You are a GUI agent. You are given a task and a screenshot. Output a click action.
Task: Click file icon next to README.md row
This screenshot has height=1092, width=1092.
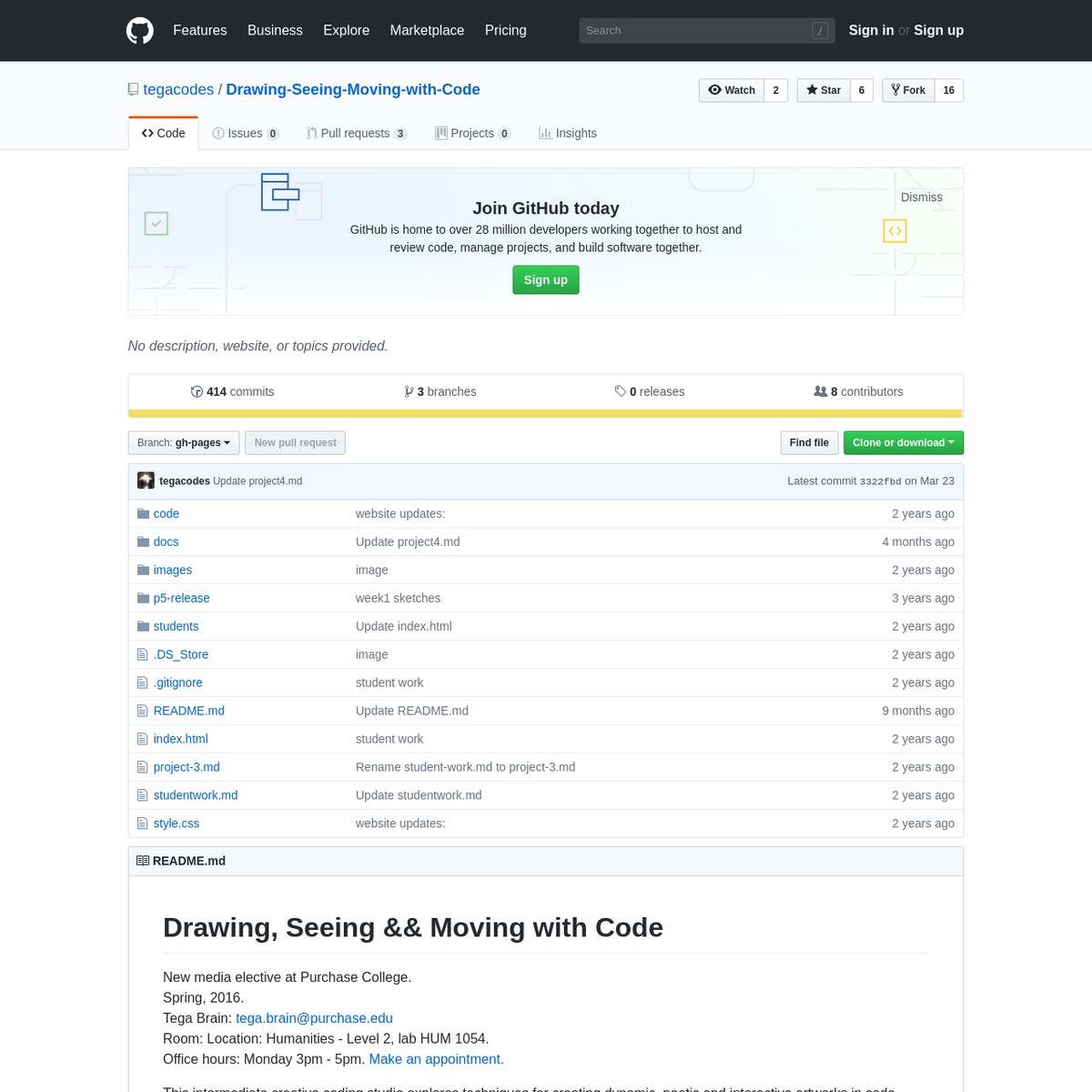tap(142, 711)
